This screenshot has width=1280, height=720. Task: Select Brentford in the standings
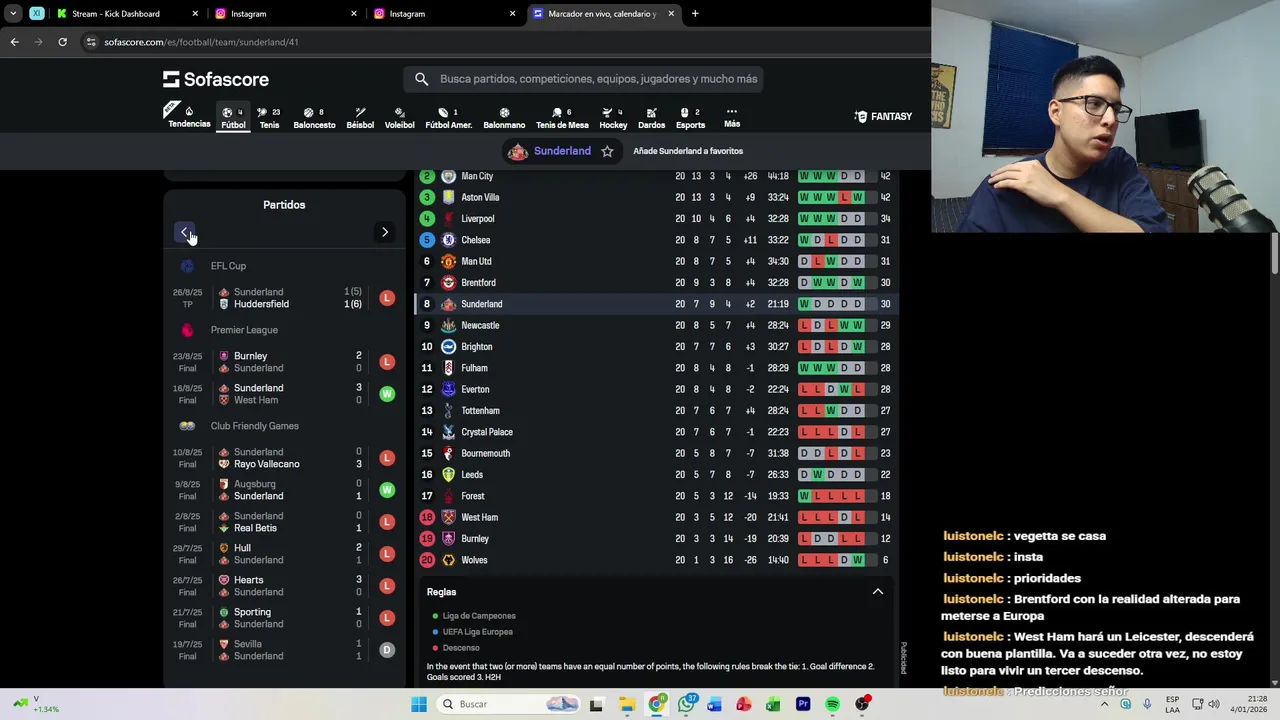[656, 283]
